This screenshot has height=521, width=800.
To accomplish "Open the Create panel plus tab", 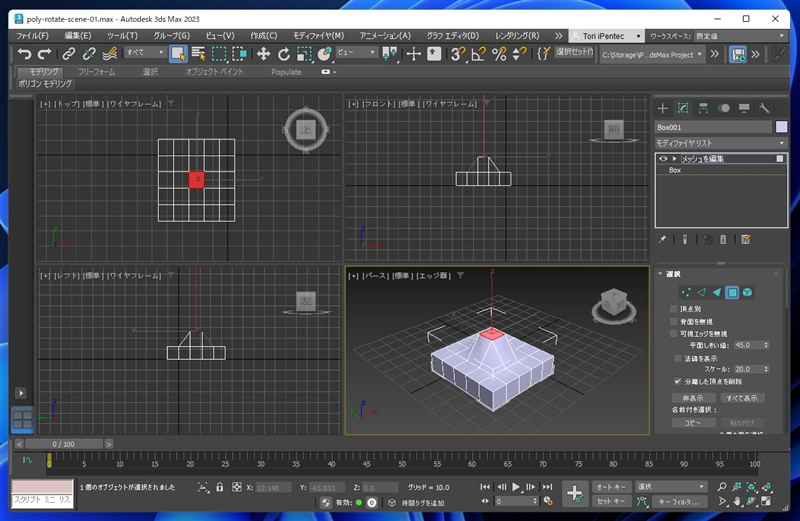I will click(x=662, y=108).
